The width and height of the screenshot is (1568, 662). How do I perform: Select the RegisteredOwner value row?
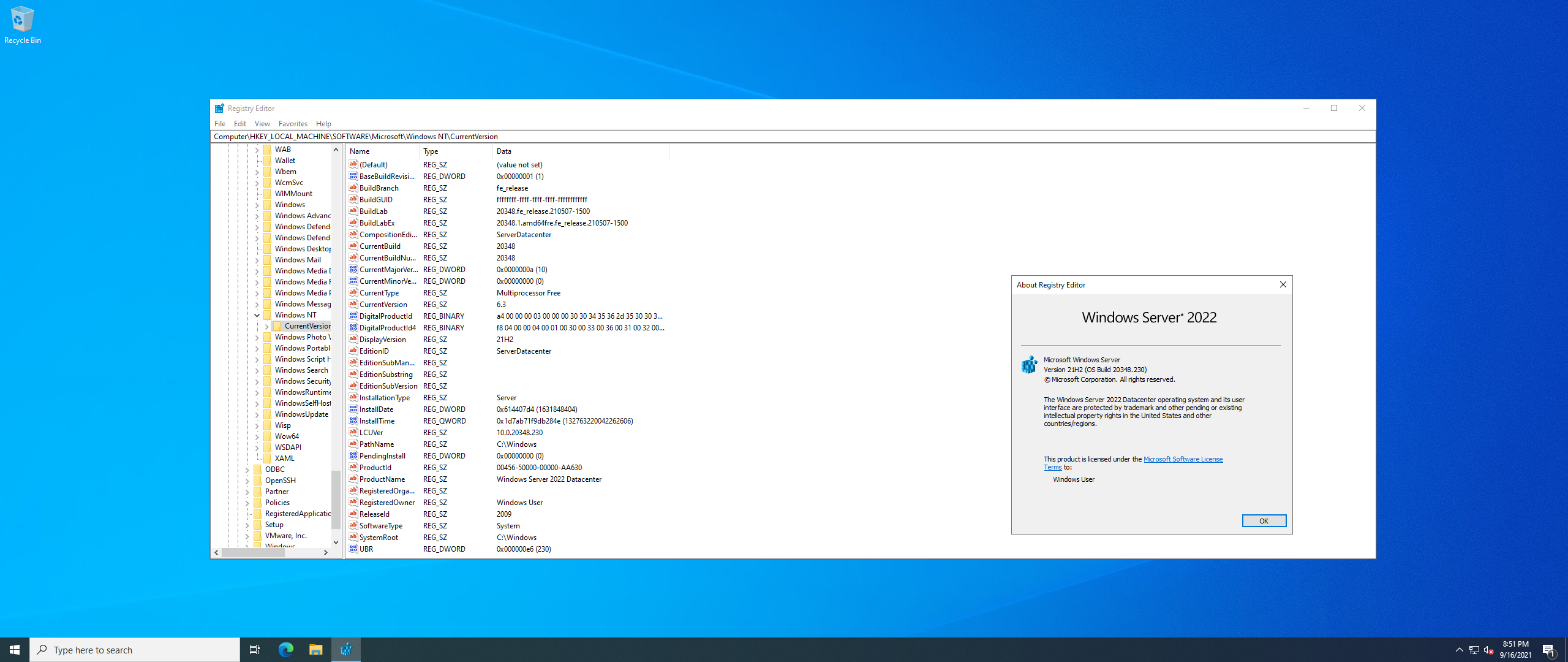pyautogui.click(x=508, y=502)
